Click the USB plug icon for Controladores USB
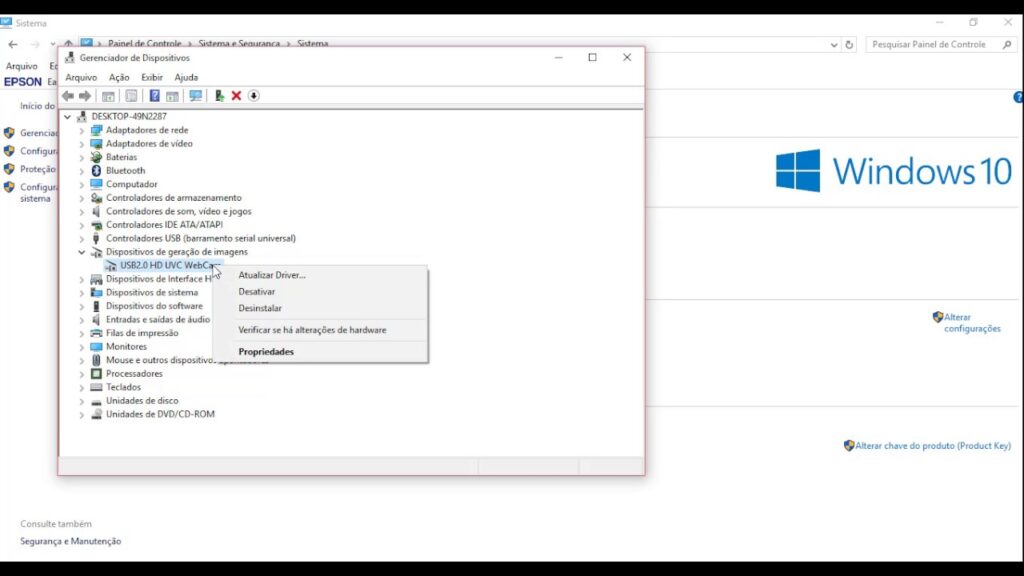The height and width of the screenshot is (576, 1024). click(x=96, y=238)
